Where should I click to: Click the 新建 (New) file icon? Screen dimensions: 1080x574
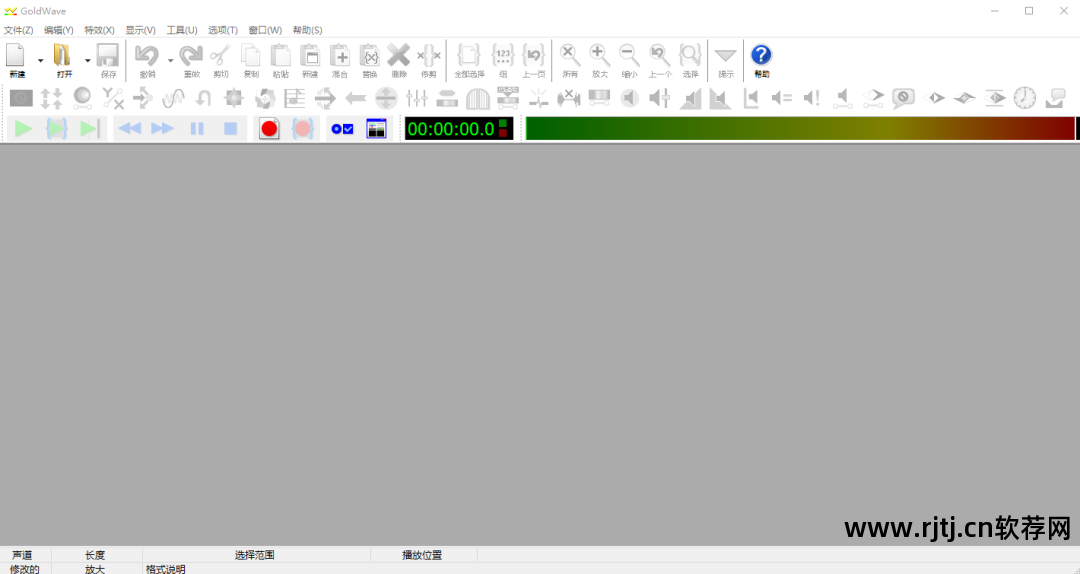click(16, 55)
